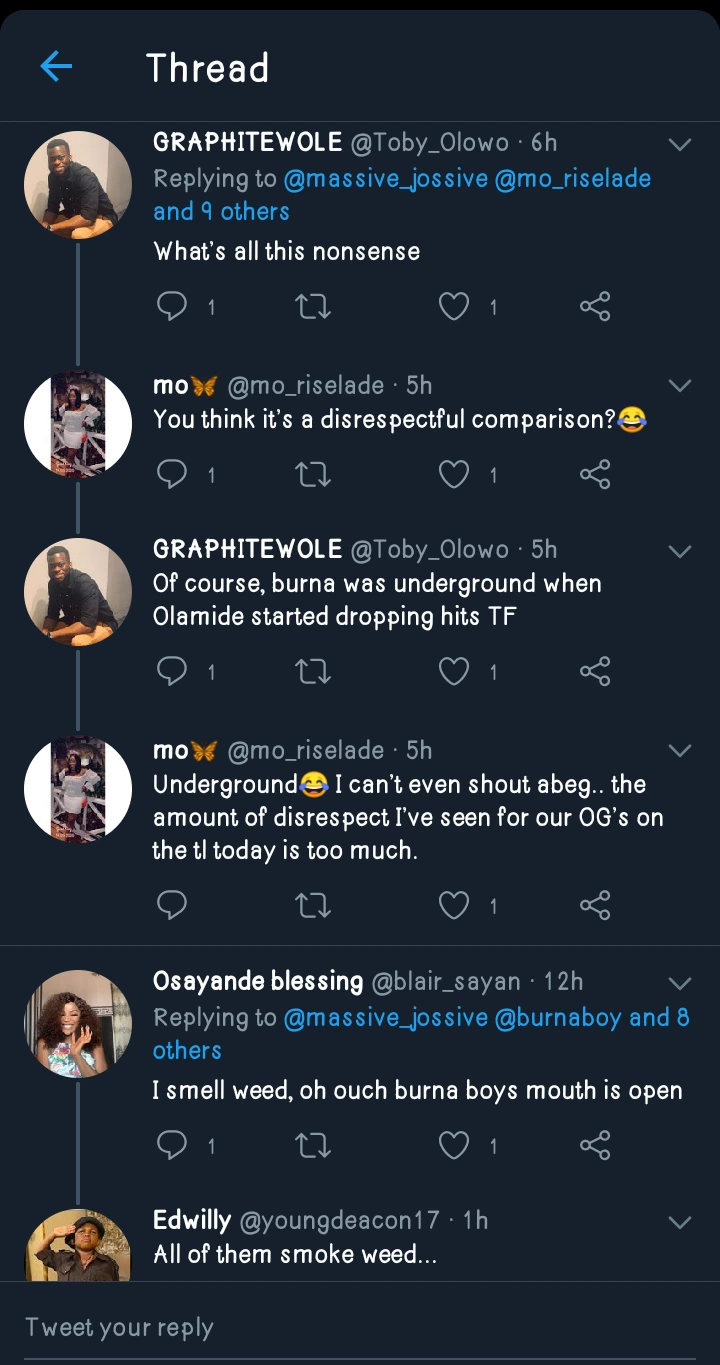Screen dimensions: 720x1365
Task: Share mo's "disrespectful comparison" tweet
Action: coord(595,474)
